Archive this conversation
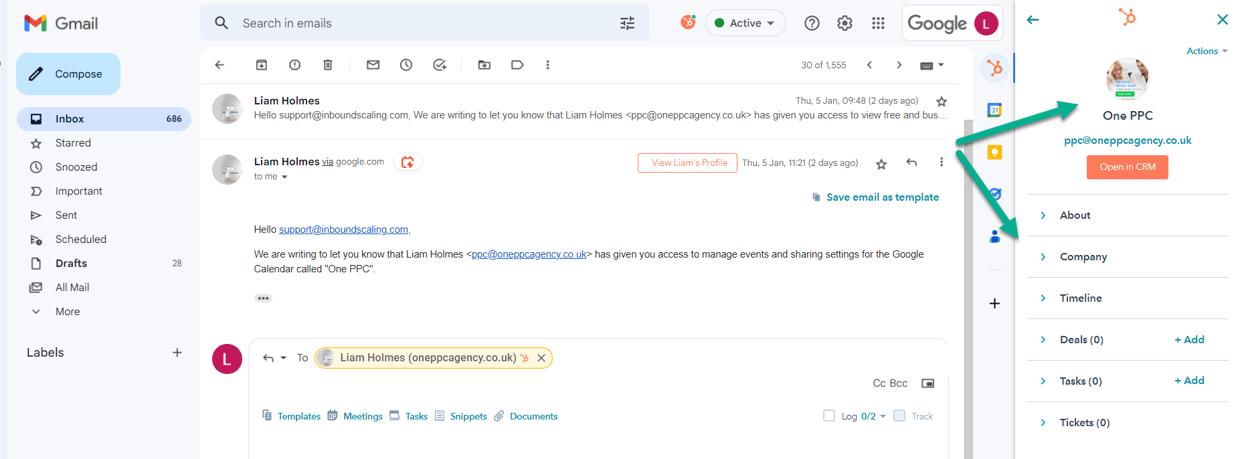Screen dimensions: 1240x459 tap(262, 65)
